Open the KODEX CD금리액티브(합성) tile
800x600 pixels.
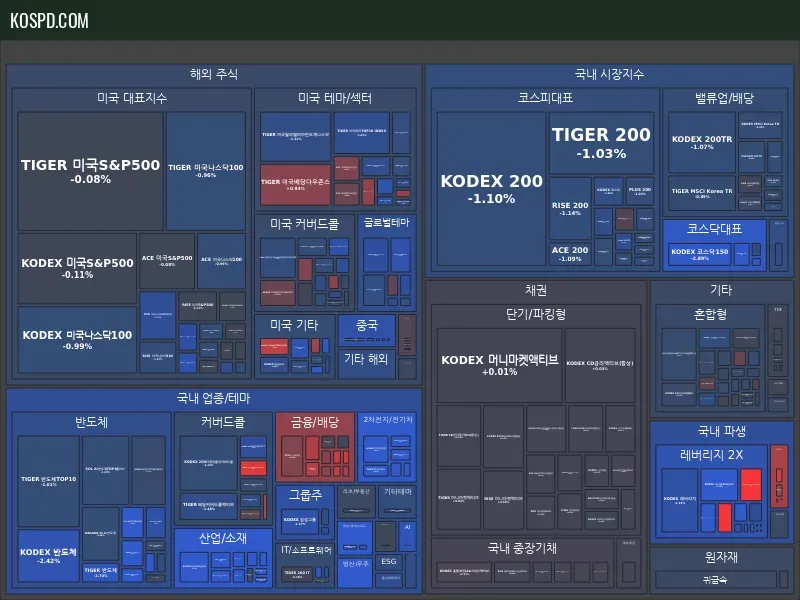[600, 365]
